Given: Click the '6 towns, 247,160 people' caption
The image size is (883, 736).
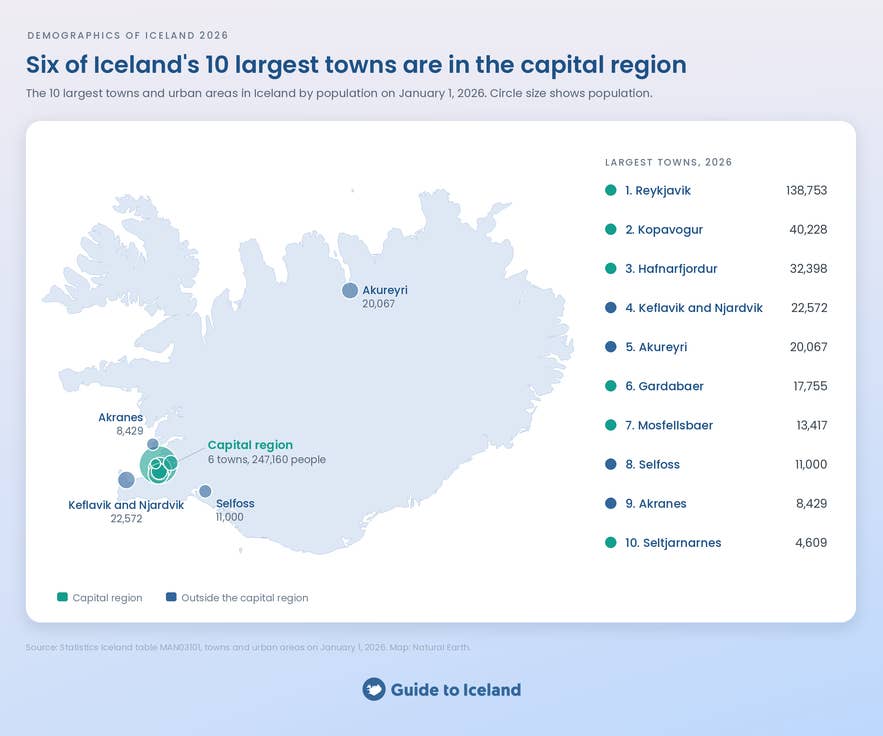Looking at the screenshot, I should [x=267, y=460].
